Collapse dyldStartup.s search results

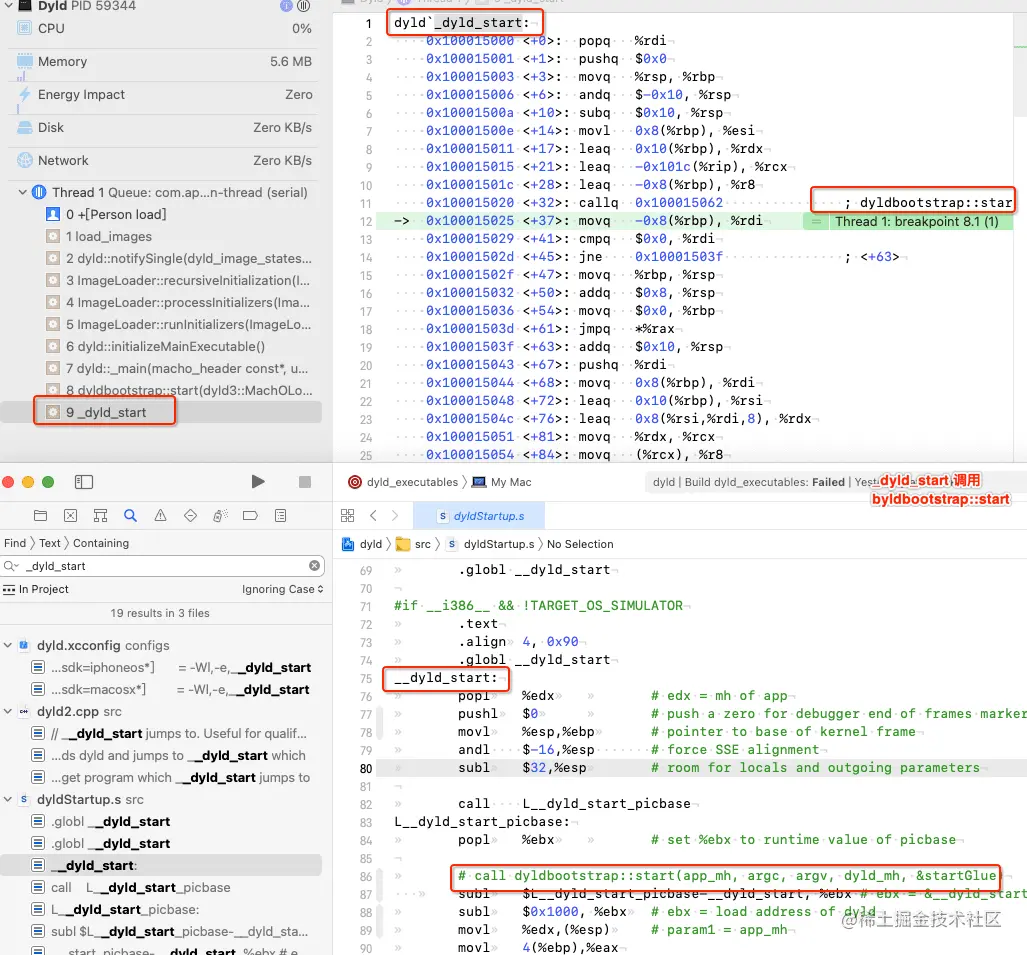point(8,799)
